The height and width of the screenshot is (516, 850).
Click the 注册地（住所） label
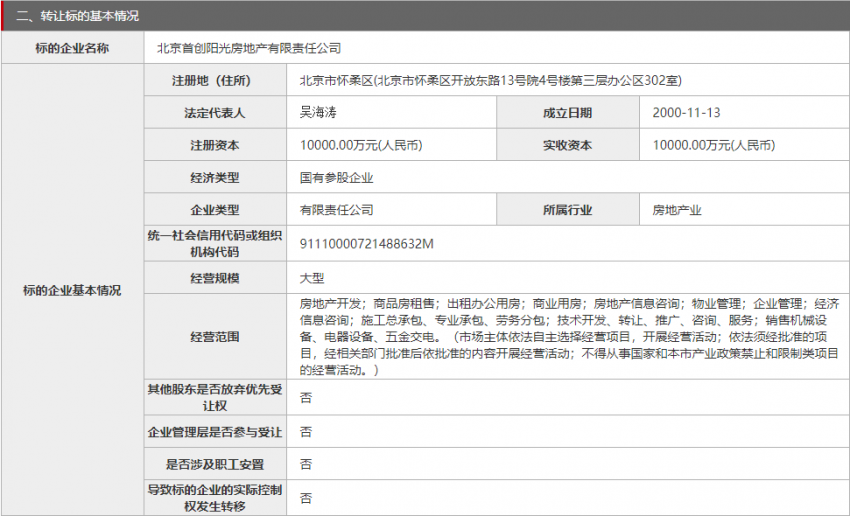pyautogui.click(x=215, y=81)
